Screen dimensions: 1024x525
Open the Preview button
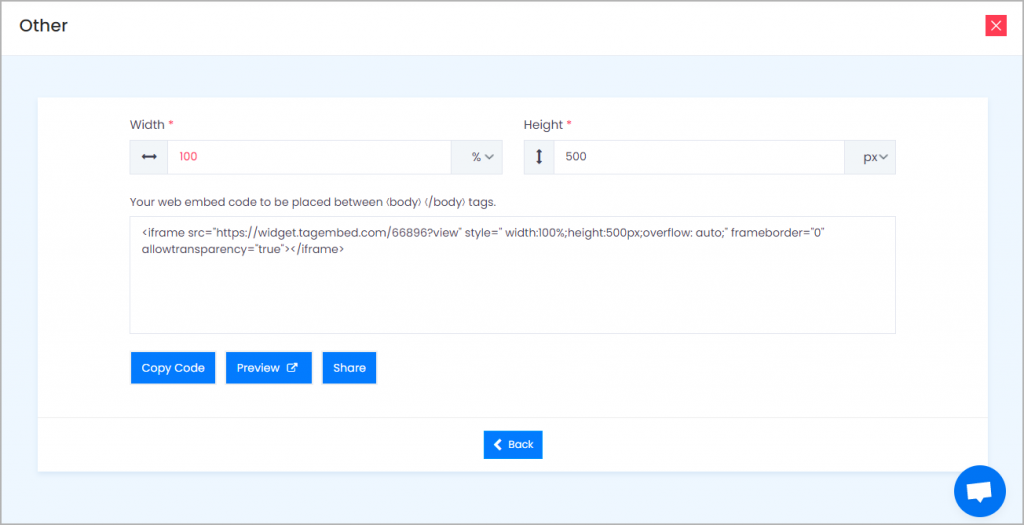(268, 368)
